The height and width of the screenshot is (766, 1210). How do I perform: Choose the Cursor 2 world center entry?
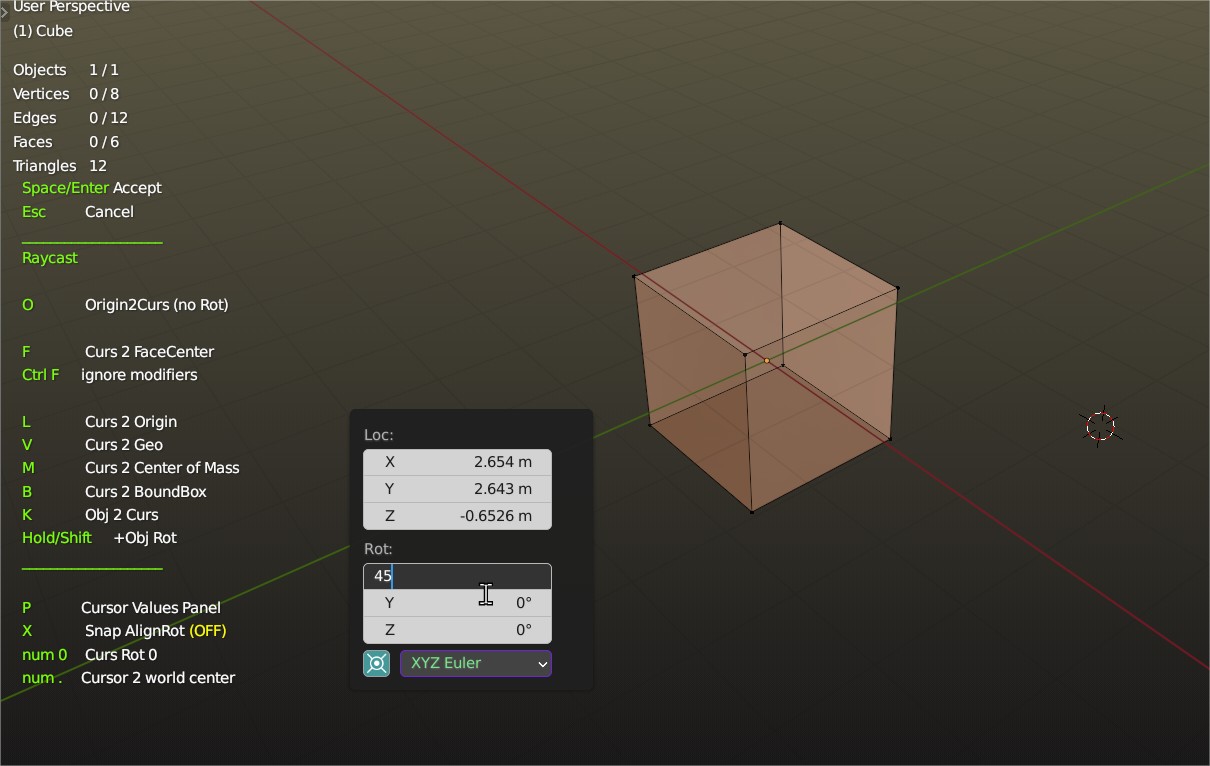[160, 677]
